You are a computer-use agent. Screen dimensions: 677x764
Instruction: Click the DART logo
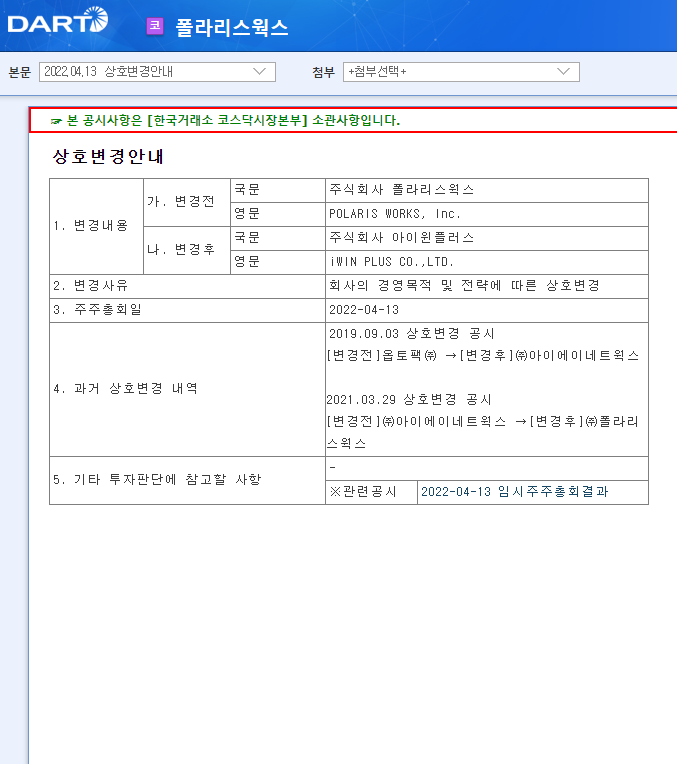point(58,20)
